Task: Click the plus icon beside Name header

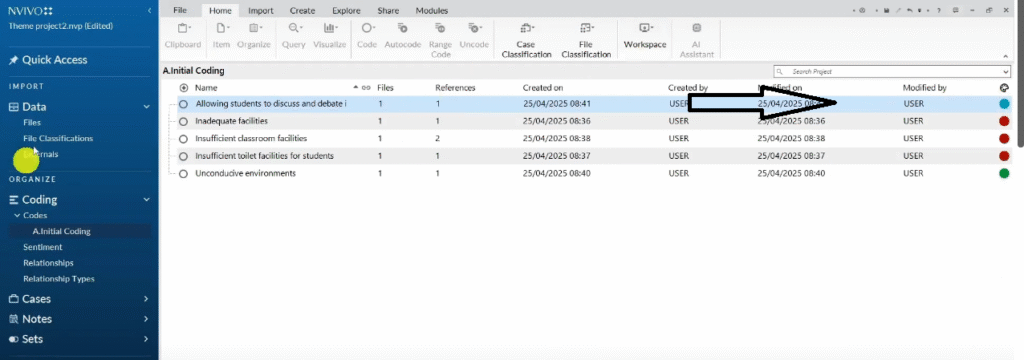Action: [184, 88]
